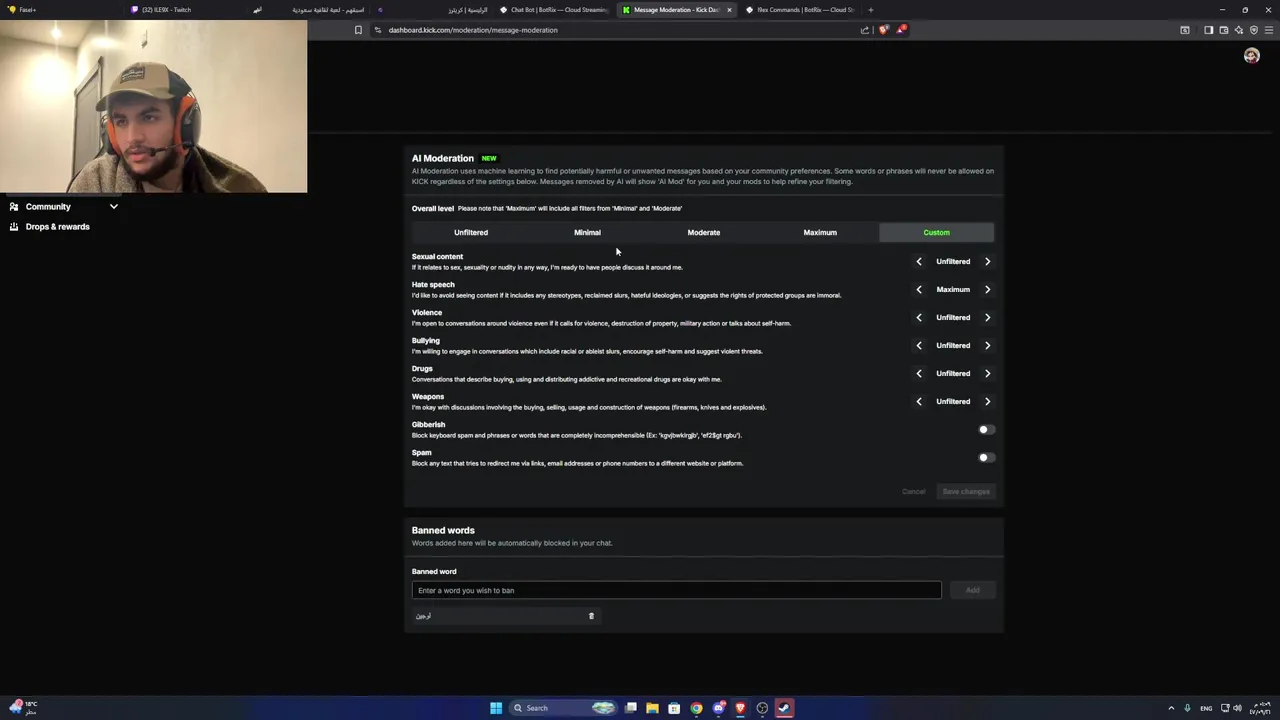The width and height of the screenshot is (1280, 720).
Task: Click the Brave shield icon
Action: click(x=883, y=30)
